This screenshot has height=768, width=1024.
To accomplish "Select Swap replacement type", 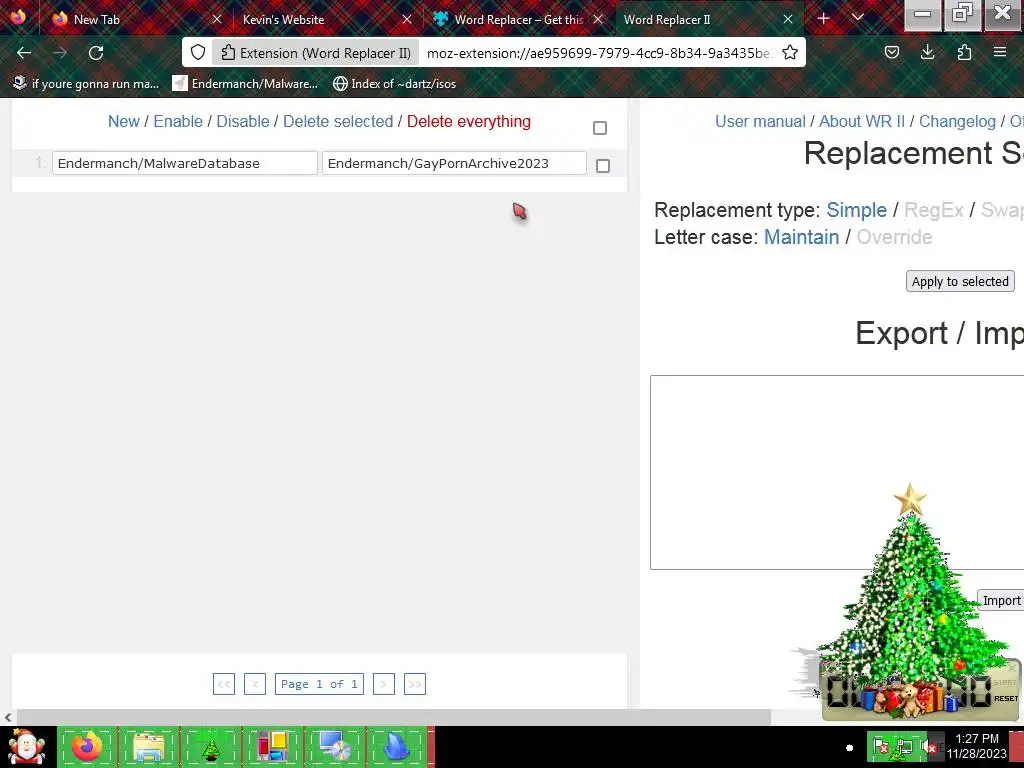I will pyautogui.click(x=1002, y=210).
